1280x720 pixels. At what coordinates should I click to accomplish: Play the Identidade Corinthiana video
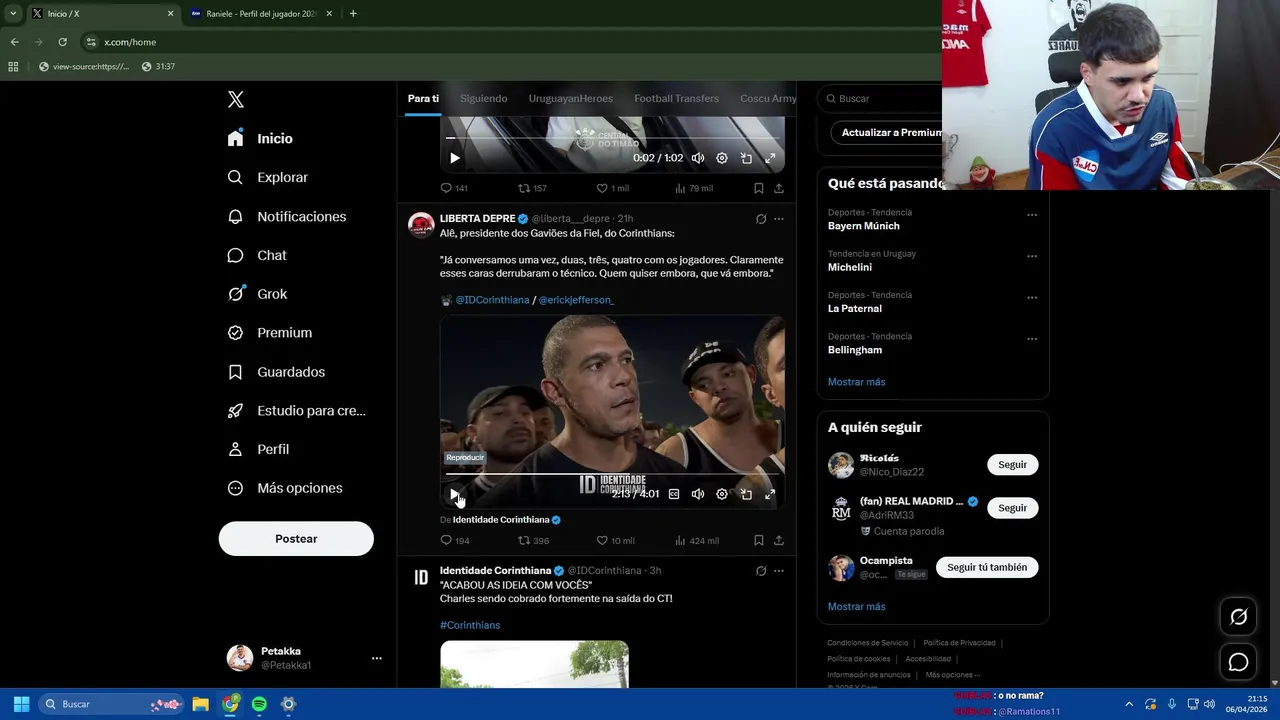(455, 494)
